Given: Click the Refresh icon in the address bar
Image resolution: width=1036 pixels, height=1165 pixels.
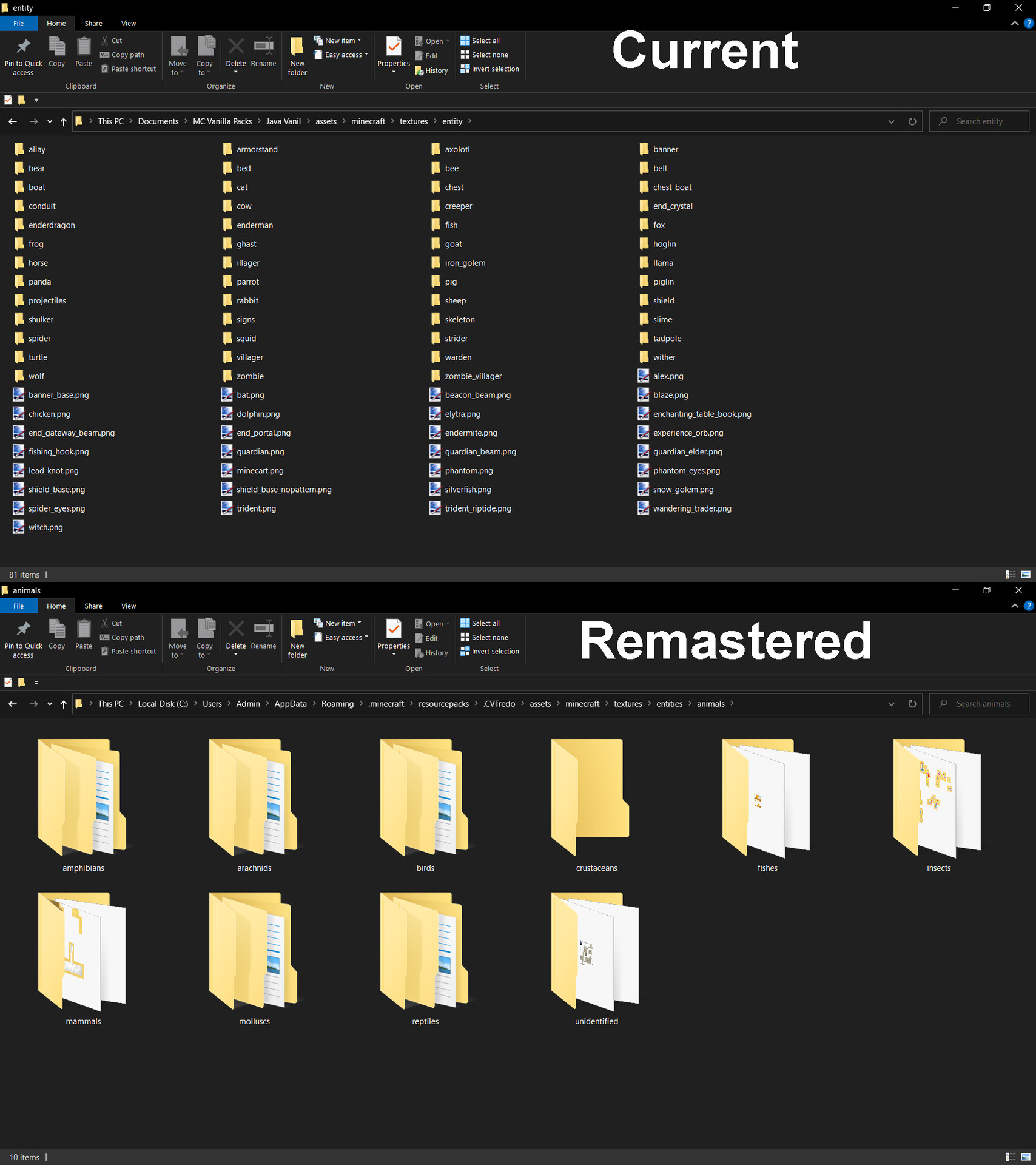Looking at the screenshot, I should tap(912, 121).
